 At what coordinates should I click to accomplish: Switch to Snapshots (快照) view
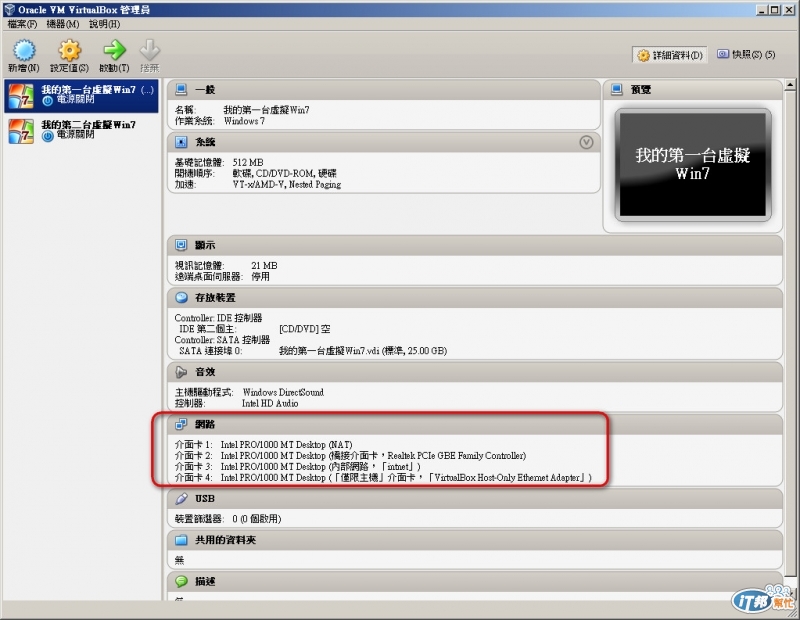pyautogui.click(x=746, y=54)
